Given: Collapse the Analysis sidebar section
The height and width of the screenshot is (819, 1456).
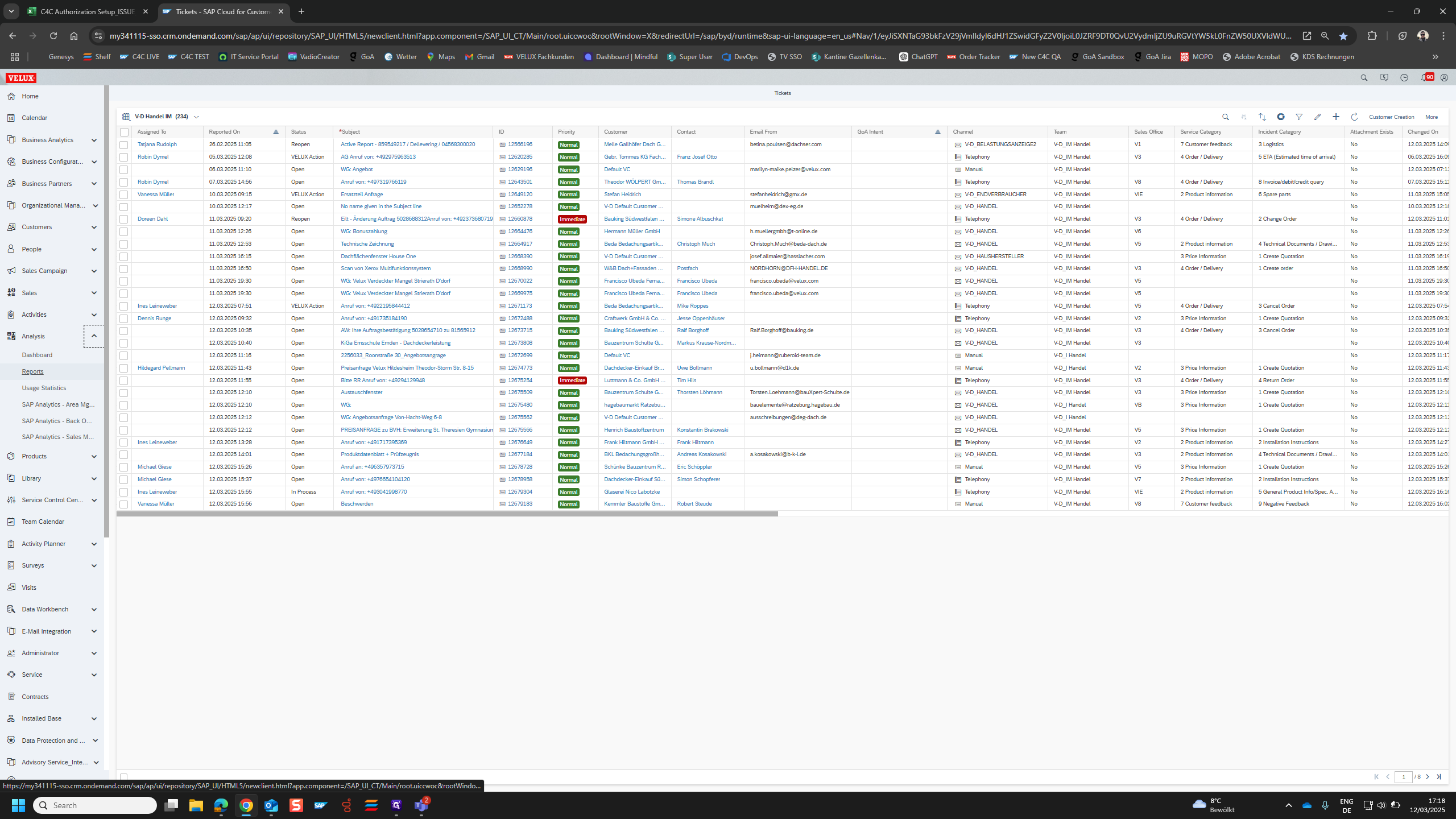Looking at the screenshot, I should (94, 336).
